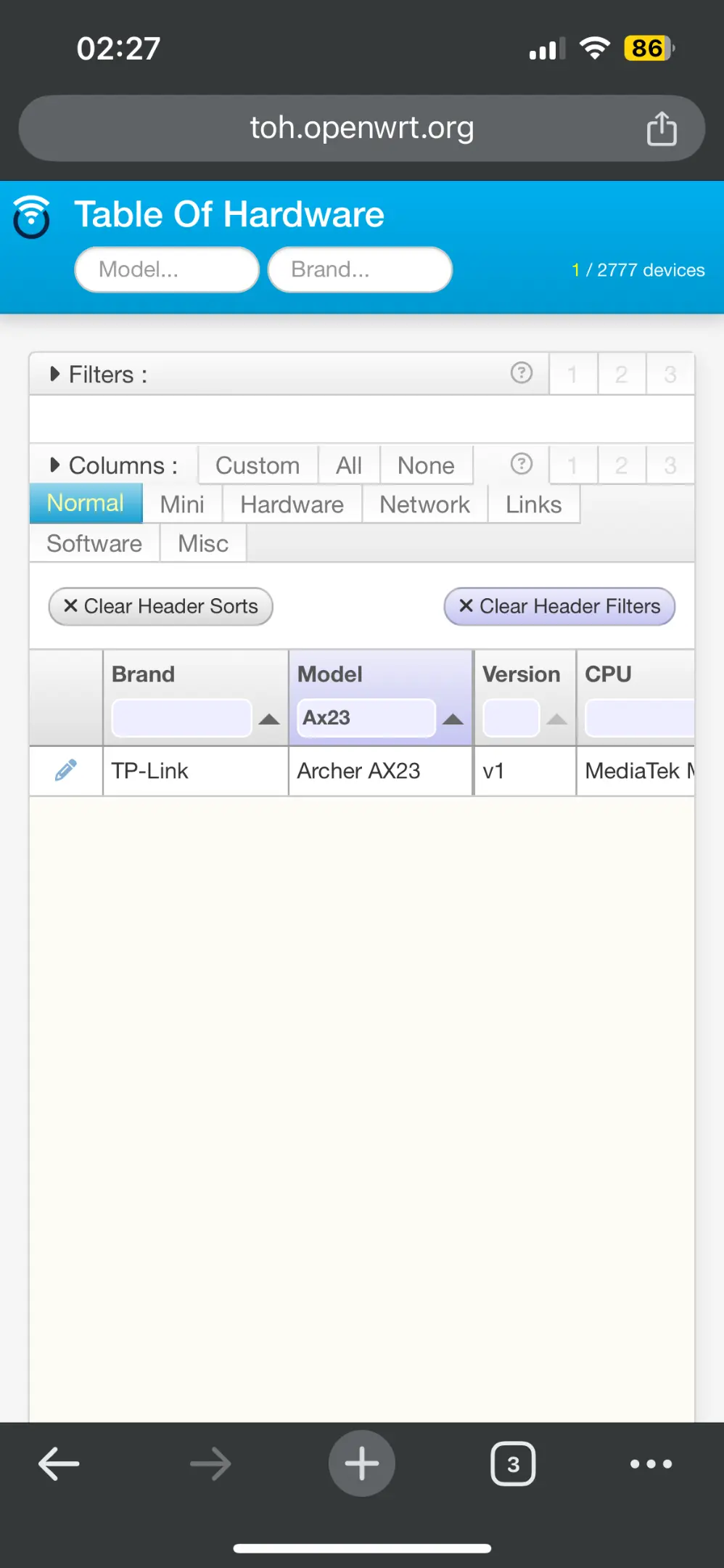
Task: Switch to the Links column preset
Action: 534,504
